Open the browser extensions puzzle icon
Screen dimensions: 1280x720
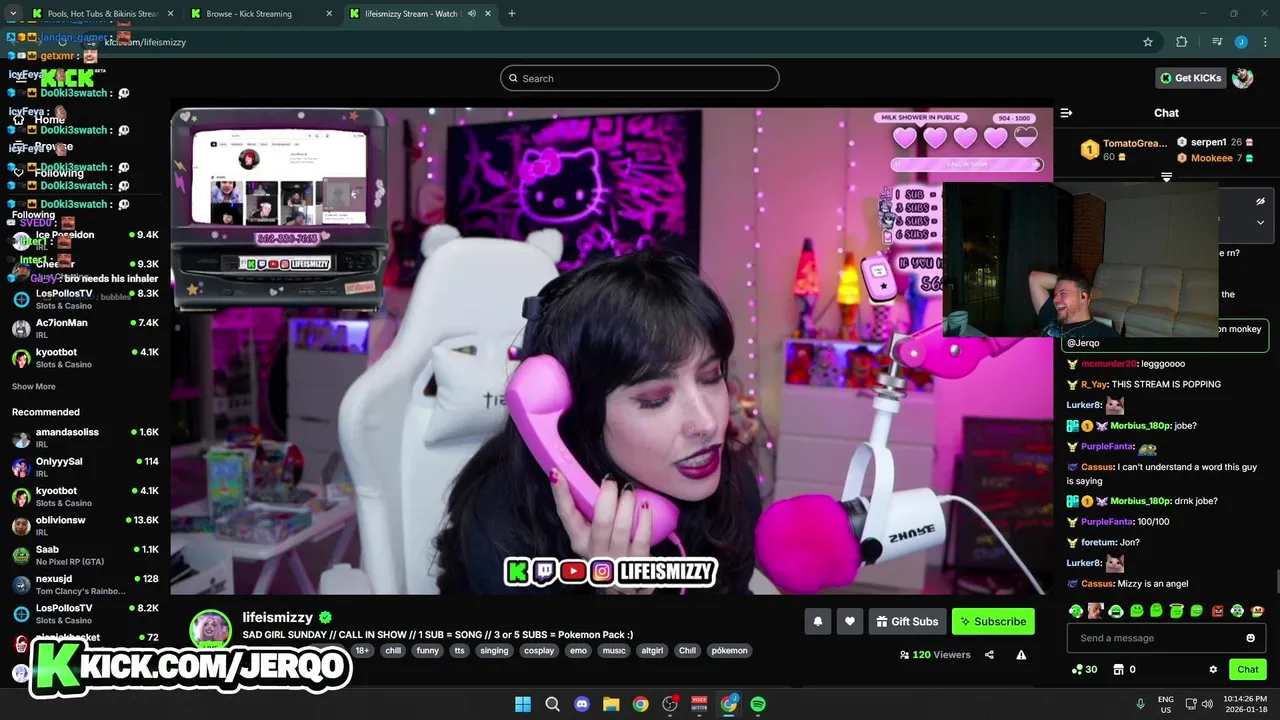point(1182,42)
